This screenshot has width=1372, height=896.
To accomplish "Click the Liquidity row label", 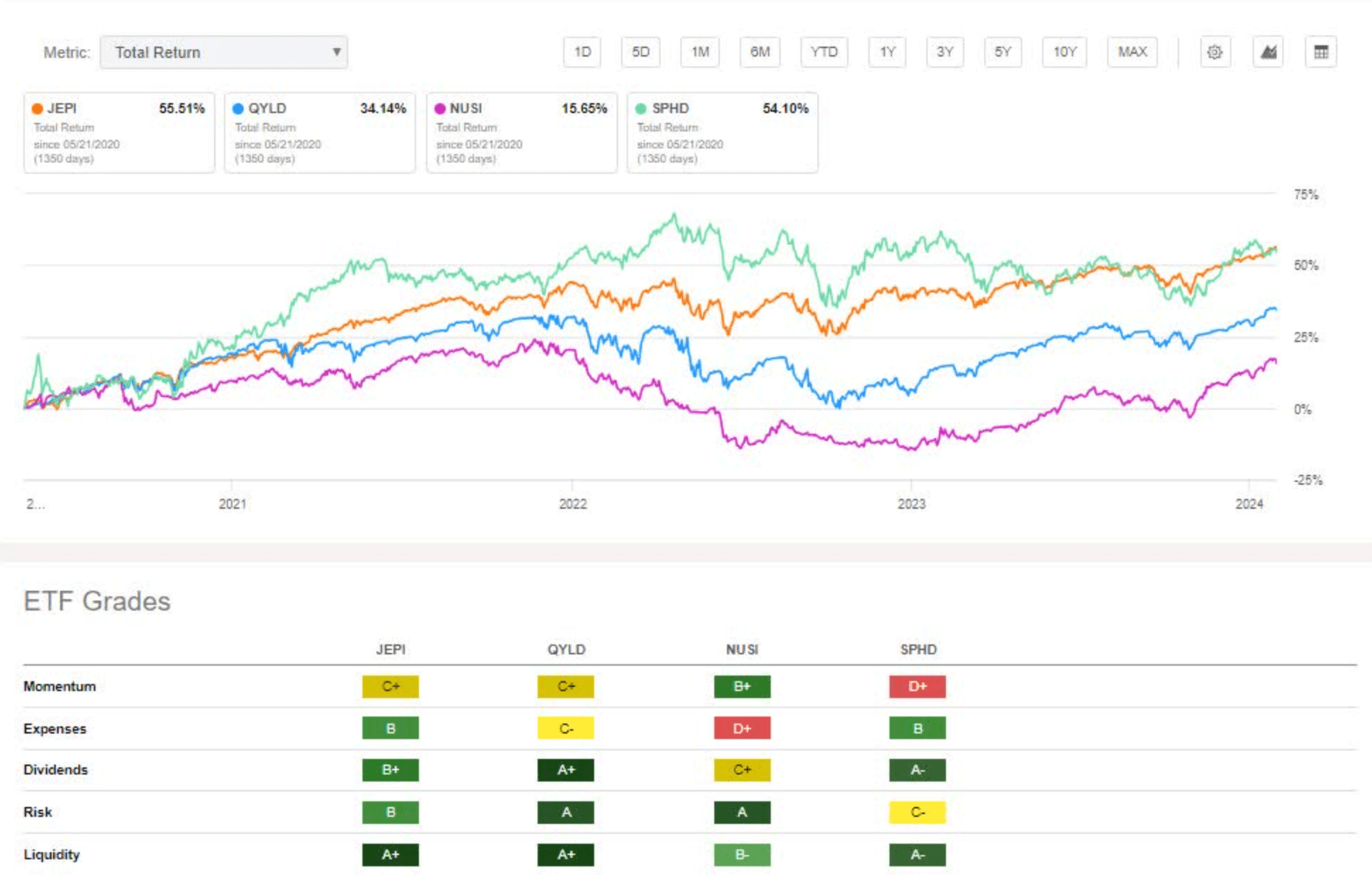I will 52,854.
